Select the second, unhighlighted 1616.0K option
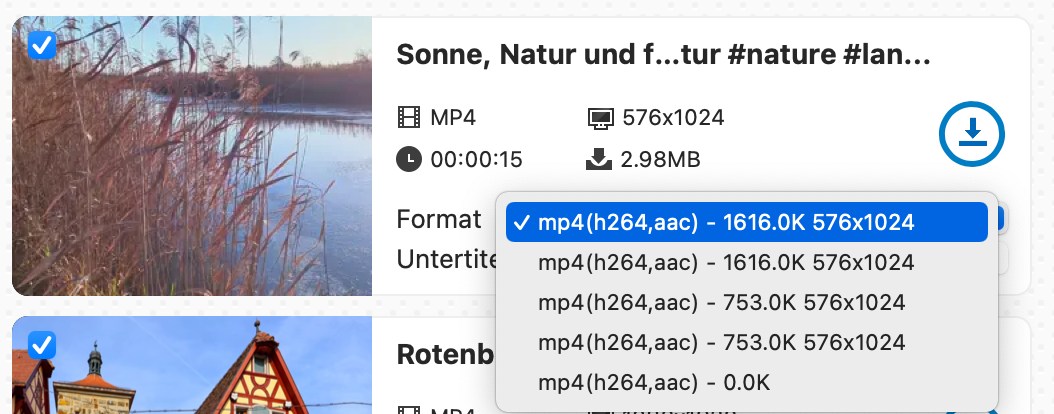 point(725,262)
